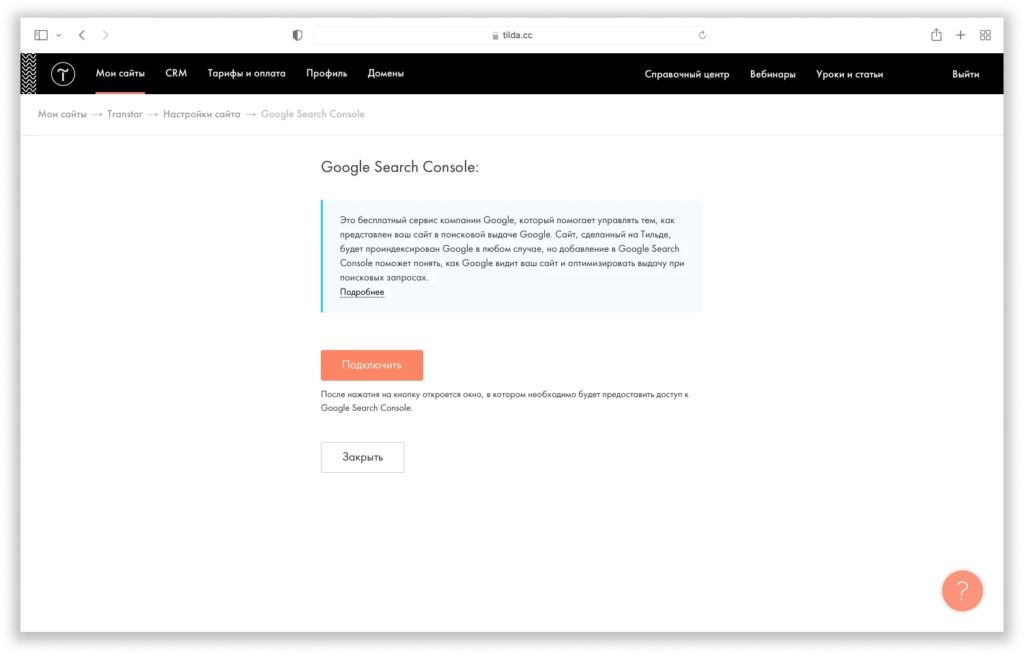The height and width of the screenshot is (655, 1024).
Task: Reload the page with the refresh icon
Action: pos(702,35)
